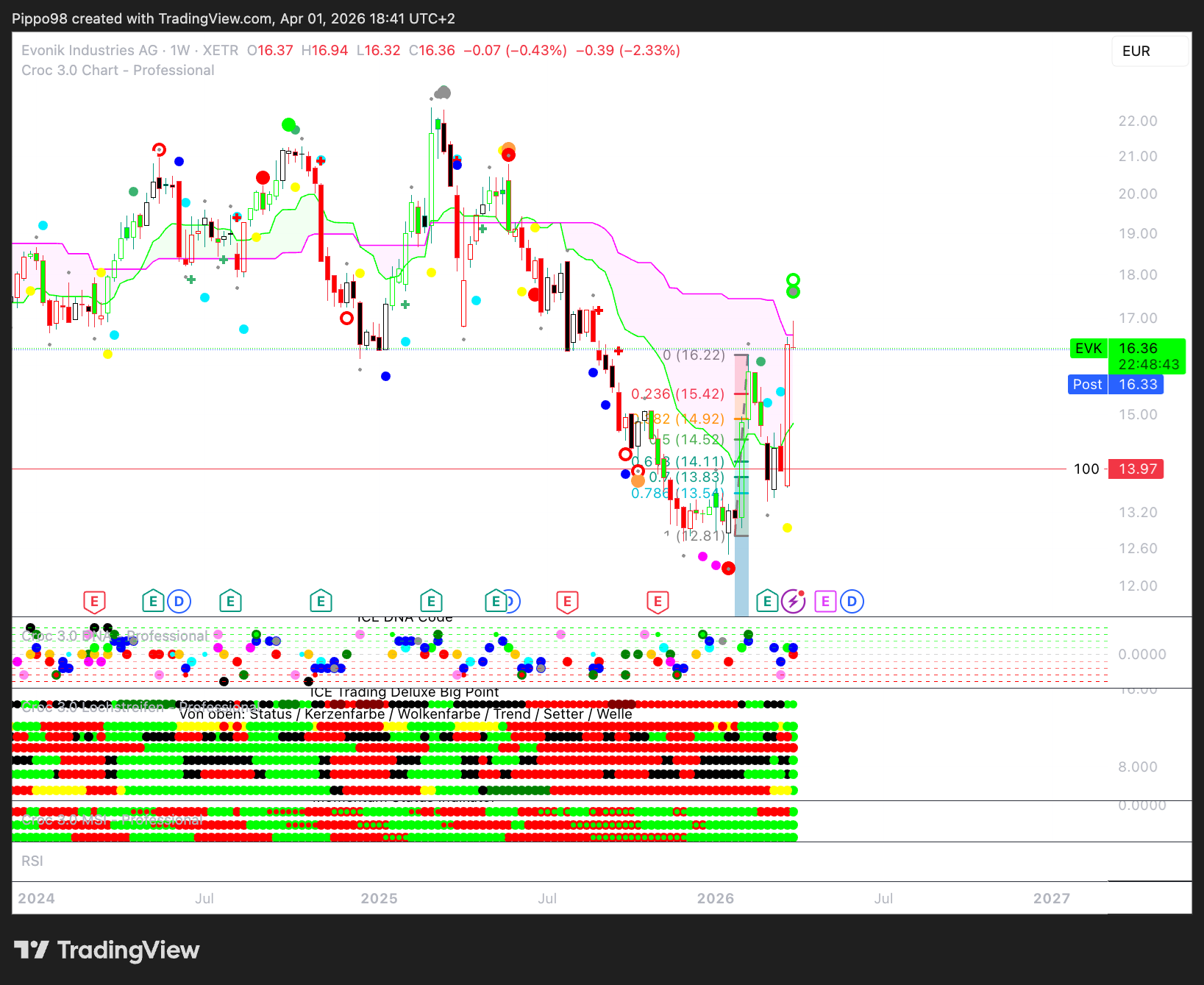The width and height of the screenshot is (1204, 985).
Task: Click the Croc 3.0 Chart - Professional indicator title
Action: 118,71
